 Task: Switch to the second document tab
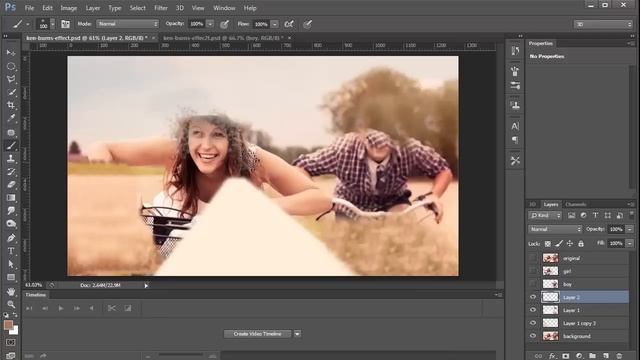tap(223, 38)
